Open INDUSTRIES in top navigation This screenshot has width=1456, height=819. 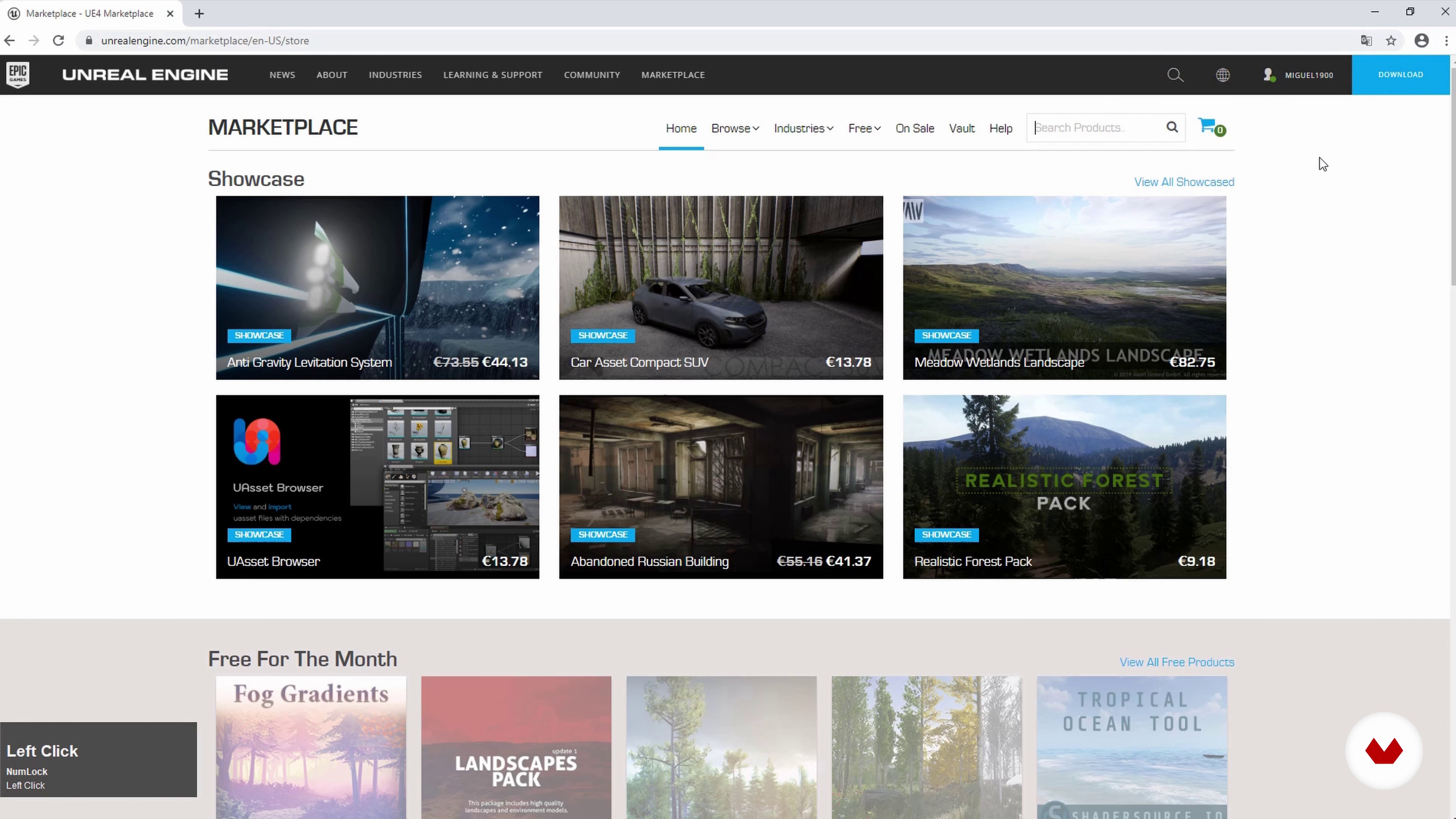[x=395, y=75]
